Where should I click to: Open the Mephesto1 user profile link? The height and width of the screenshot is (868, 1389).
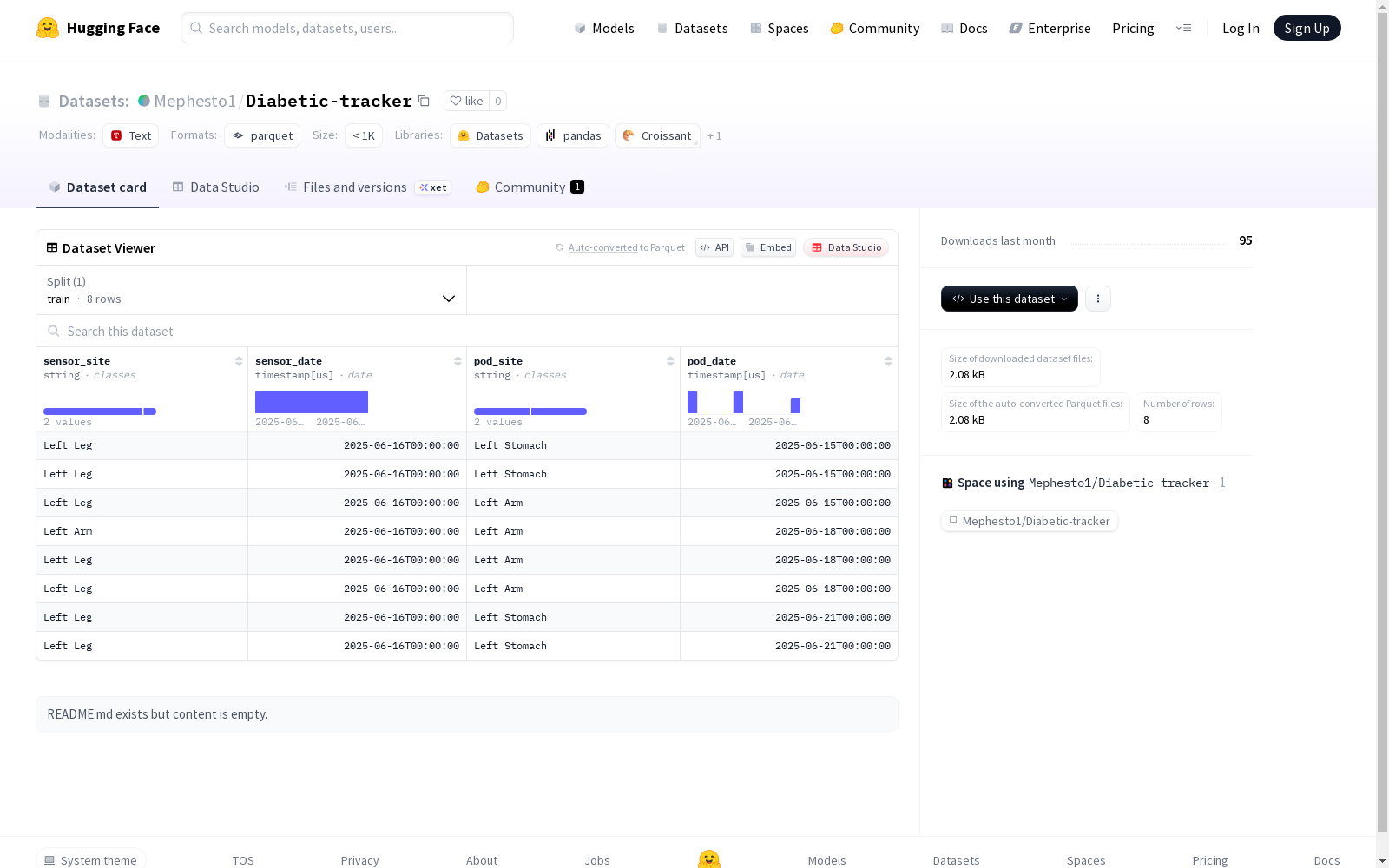click(x=195, y=101)
